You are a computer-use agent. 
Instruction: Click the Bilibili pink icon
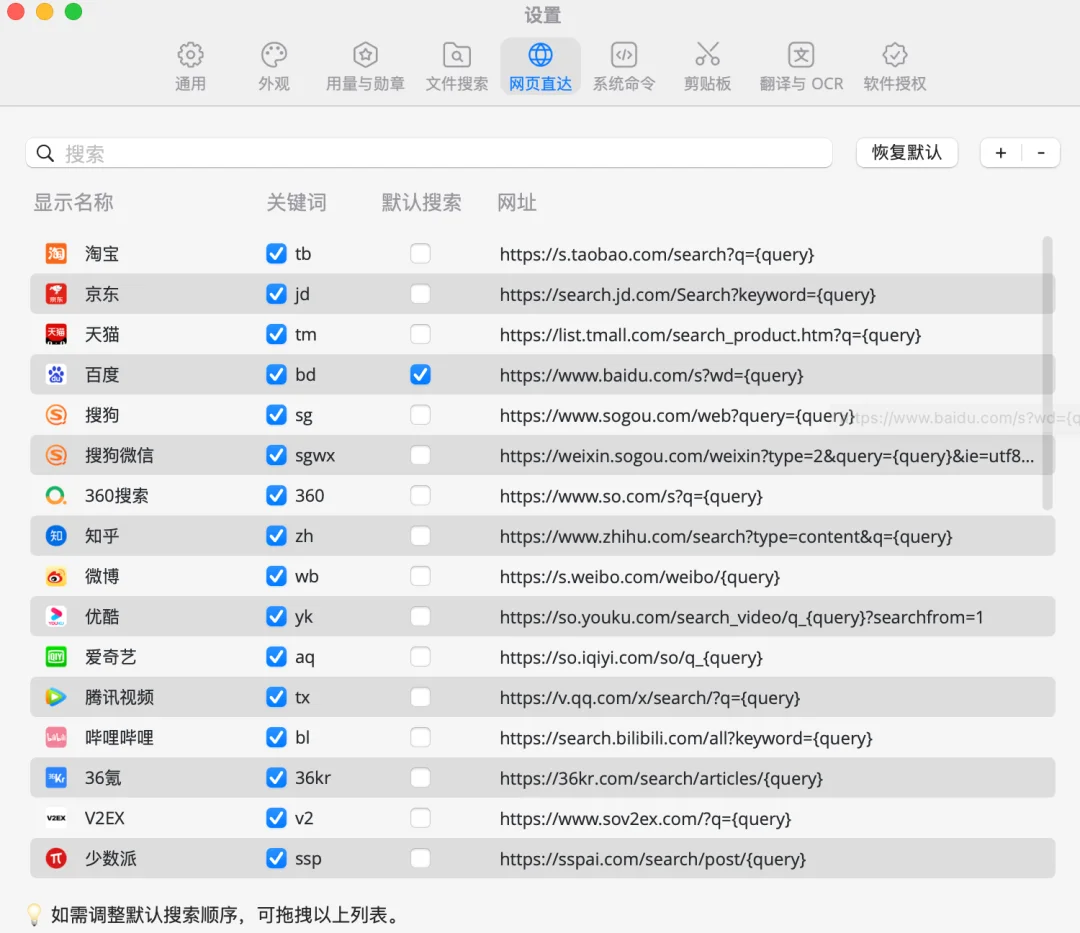point(56,738)
